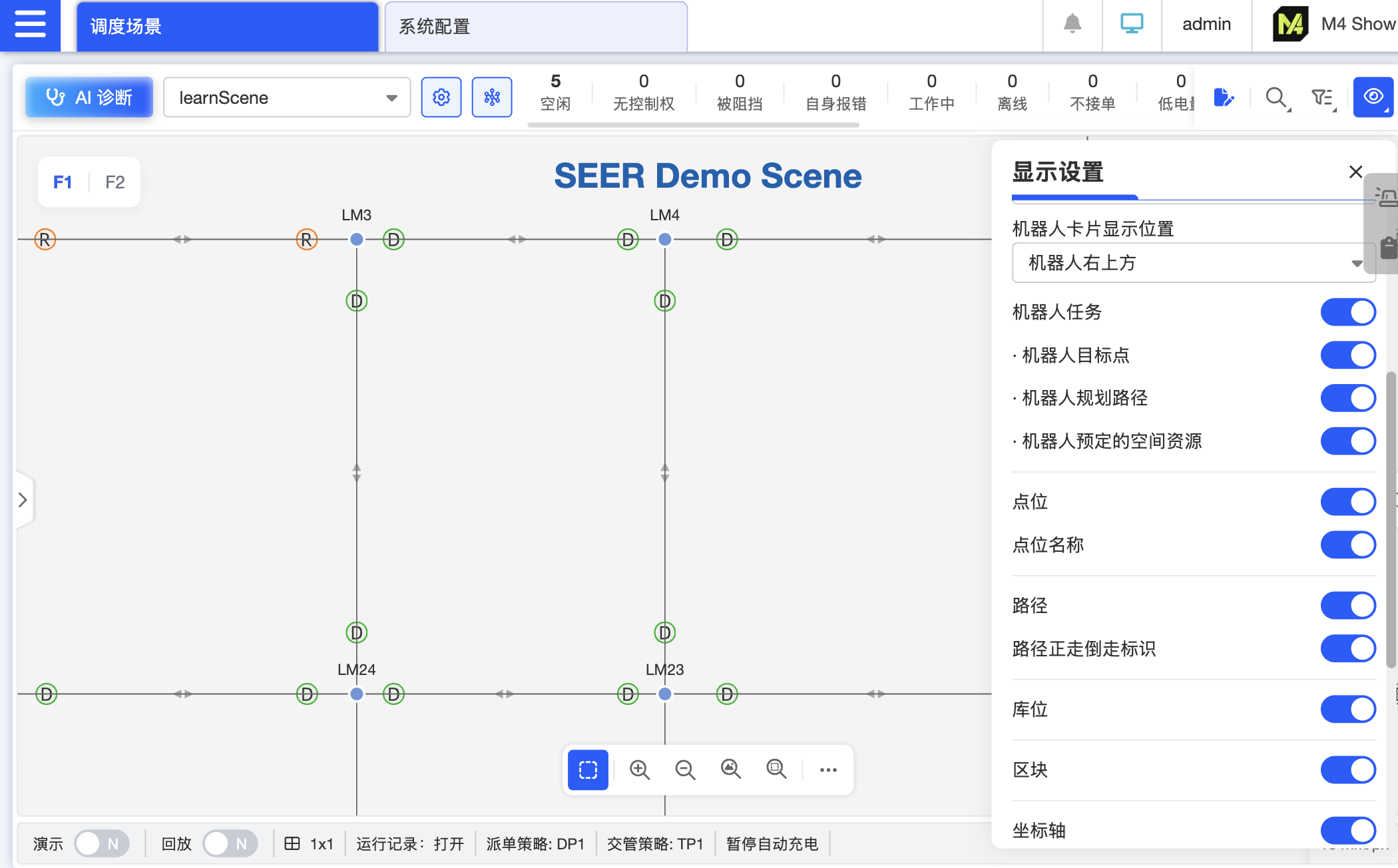Switch to floor F2 tab
The image size is (1398, 868).
coord(115,182)
